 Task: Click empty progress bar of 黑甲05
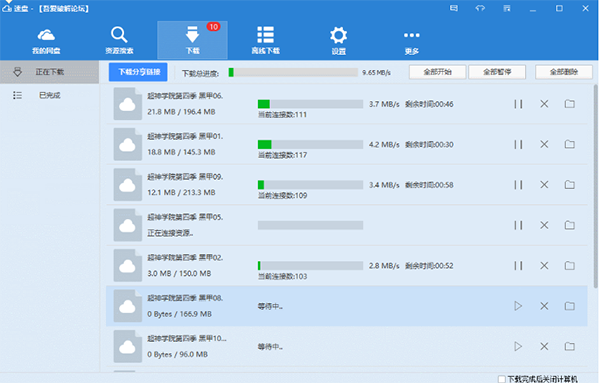point(310,225)
